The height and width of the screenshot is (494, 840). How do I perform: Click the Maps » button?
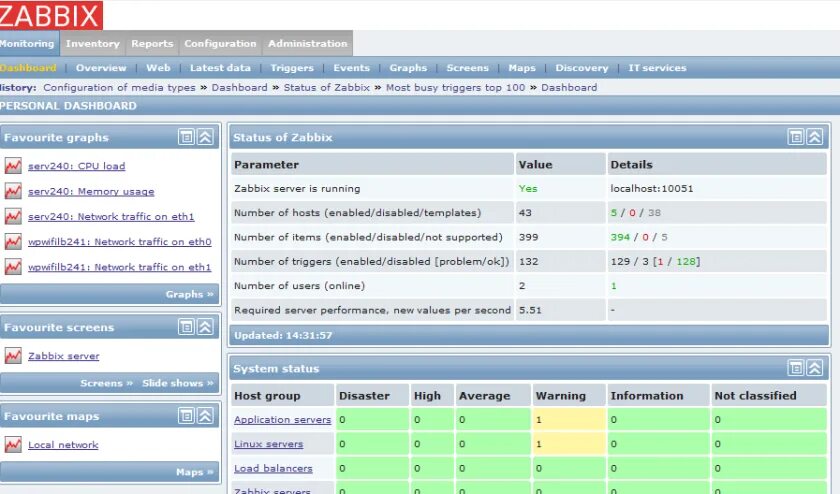194,472
